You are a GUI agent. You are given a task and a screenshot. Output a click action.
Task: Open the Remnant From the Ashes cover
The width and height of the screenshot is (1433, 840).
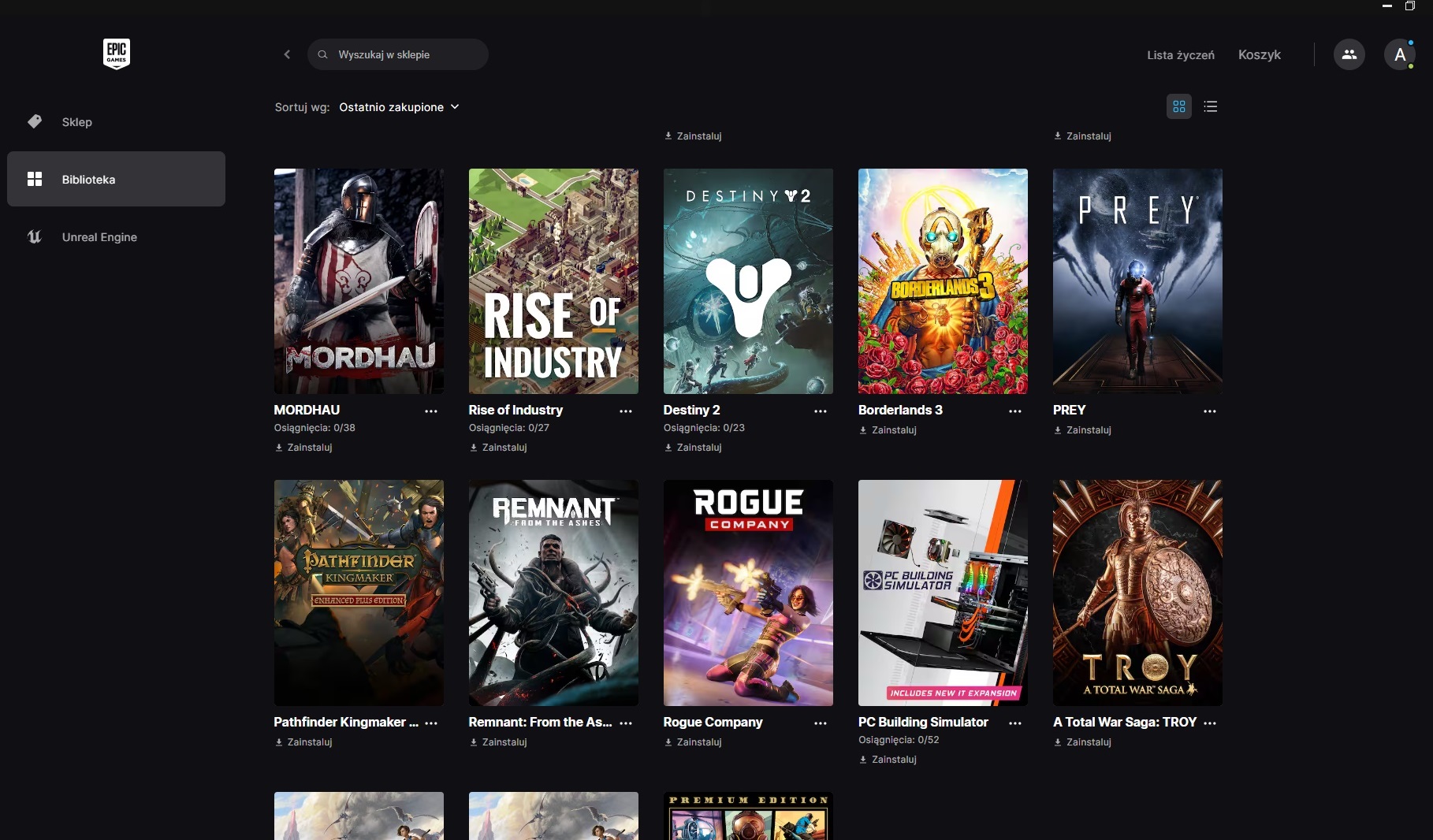point(553,593)
